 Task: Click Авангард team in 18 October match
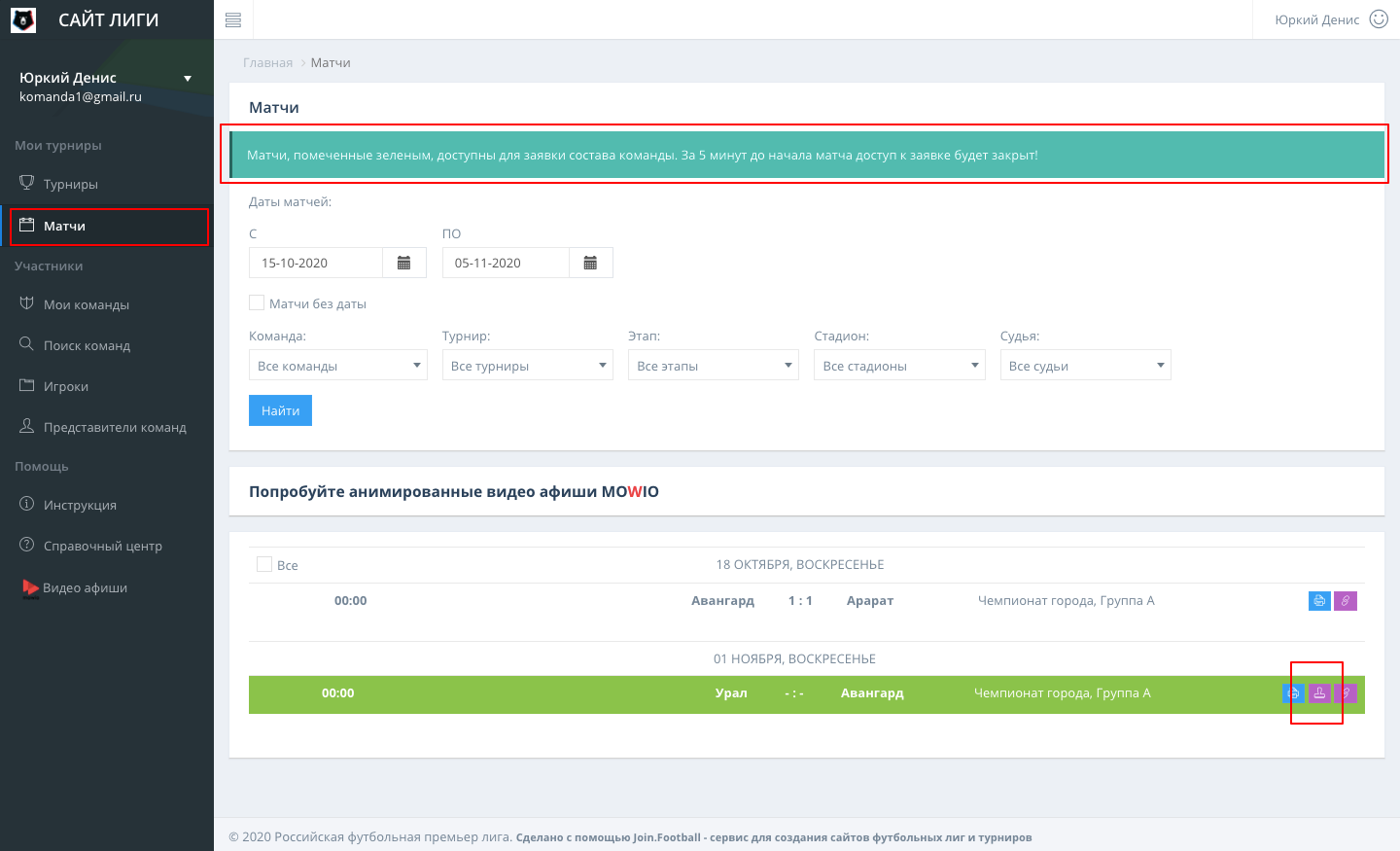[x=722, y=601]
